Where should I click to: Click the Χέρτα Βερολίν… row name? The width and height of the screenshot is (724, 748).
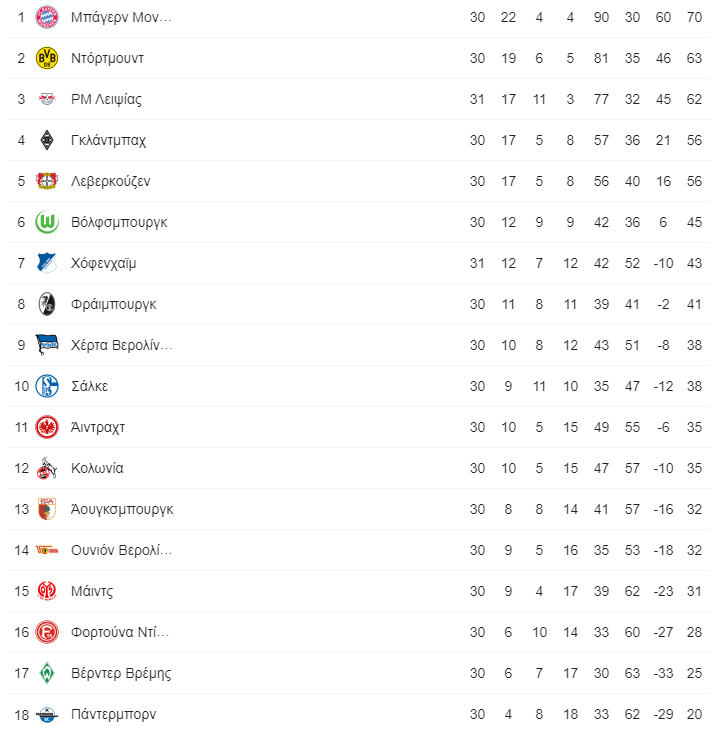(x=122, y=345)
